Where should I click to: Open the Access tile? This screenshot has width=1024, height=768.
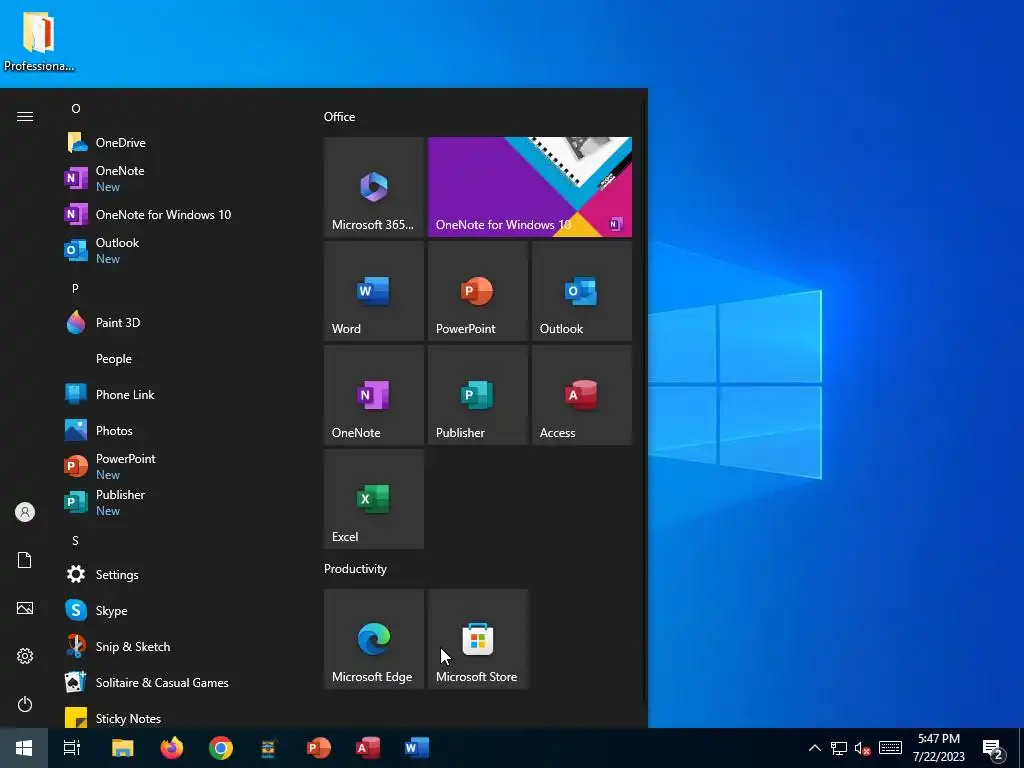582,395
